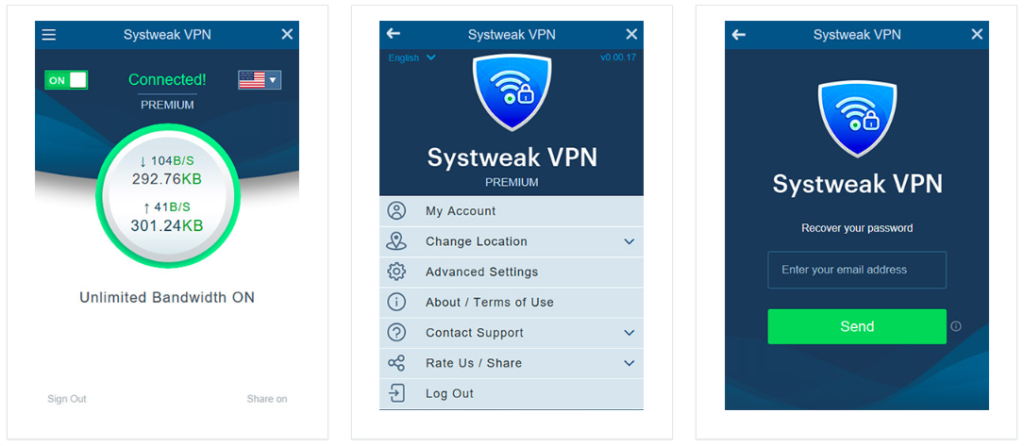Click the My Account person icon

[x=396, y=211]
